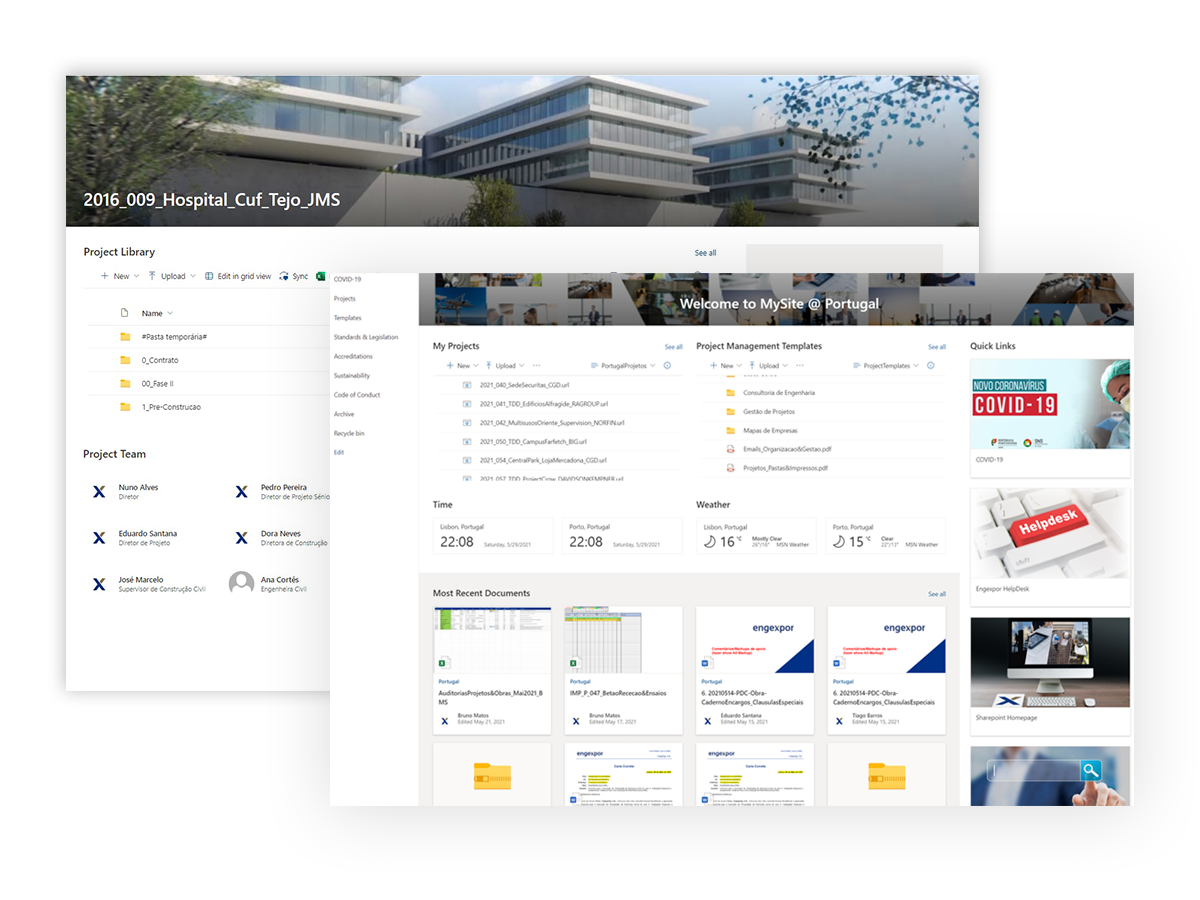1200x900 pixels.
Task: Open Archive in the left navigation
Action: [x=344, y=414]
